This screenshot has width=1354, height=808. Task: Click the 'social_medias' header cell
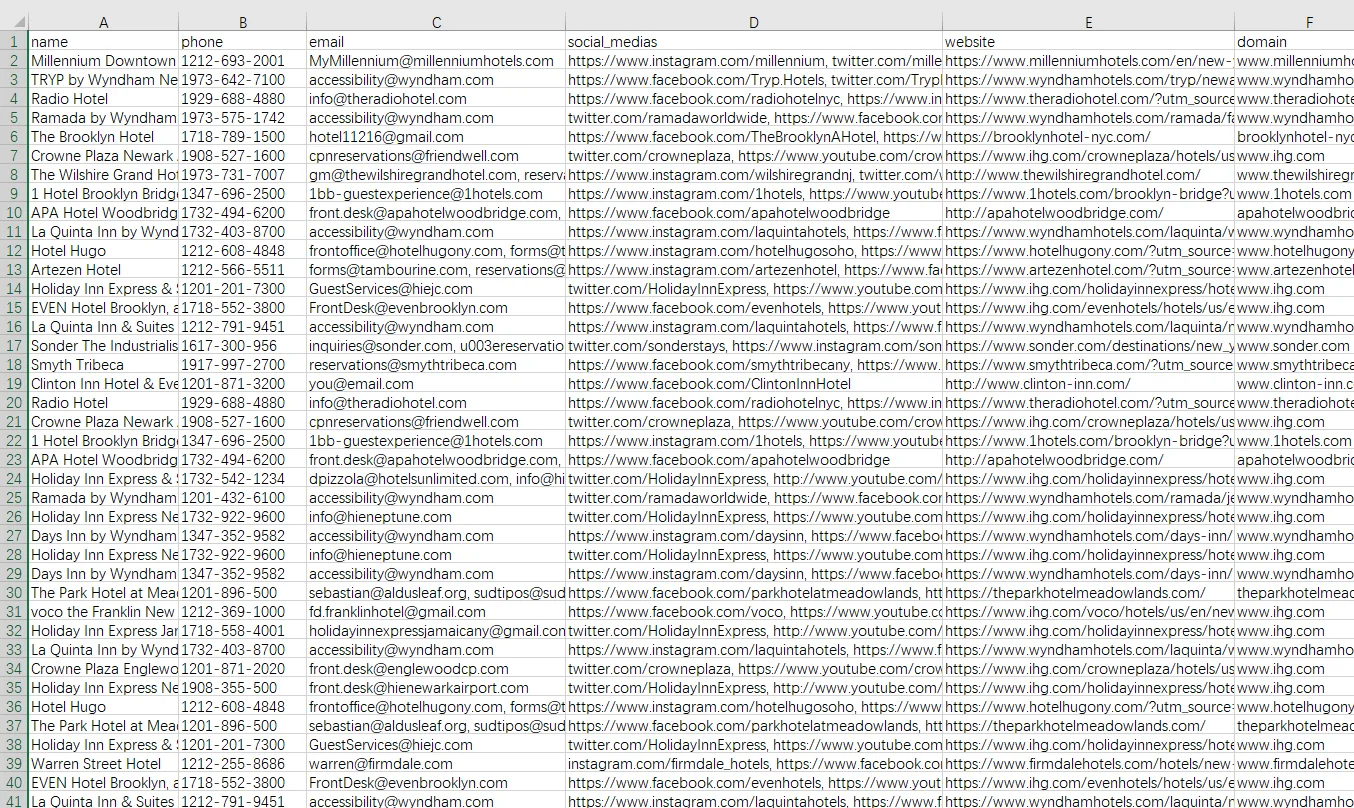point(754,42)
